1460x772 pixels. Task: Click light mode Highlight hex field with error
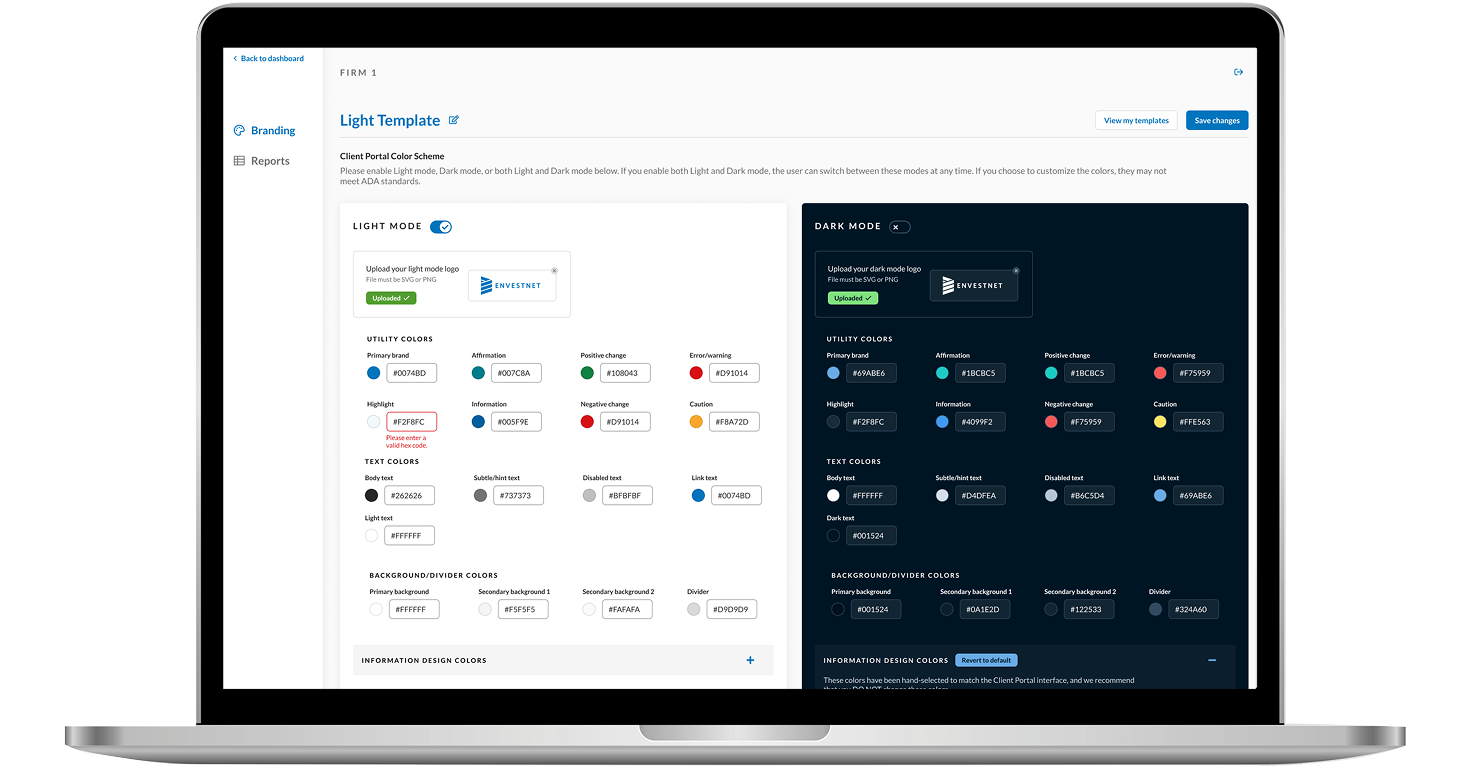412,422
